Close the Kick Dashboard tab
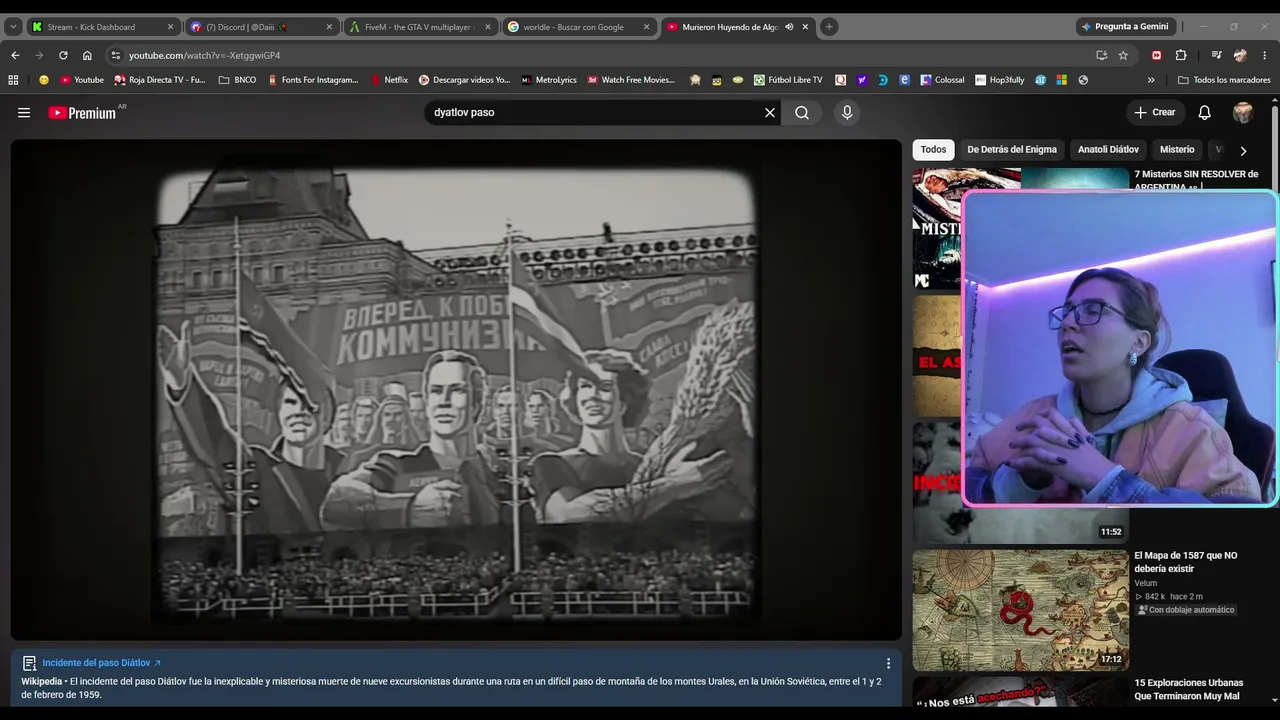 coord(170,27)
